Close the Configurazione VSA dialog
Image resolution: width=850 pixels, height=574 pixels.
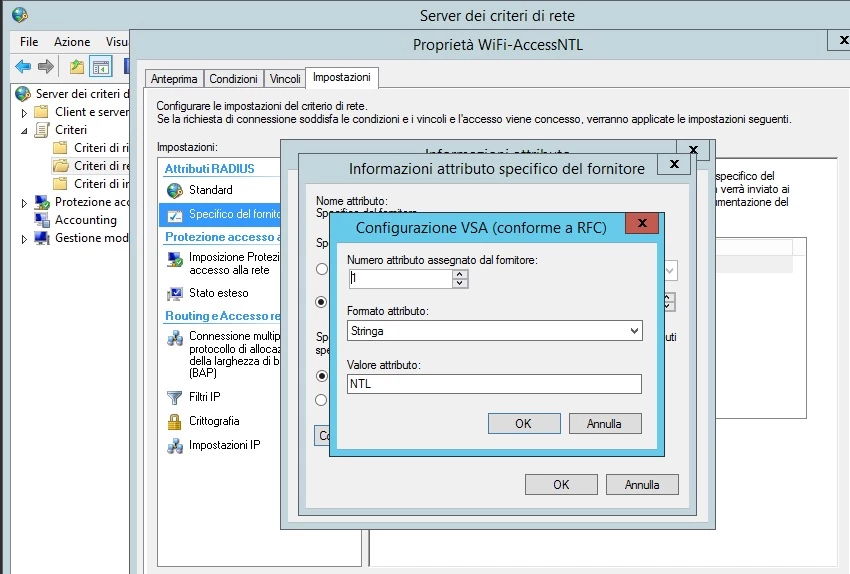pos(642,223)
